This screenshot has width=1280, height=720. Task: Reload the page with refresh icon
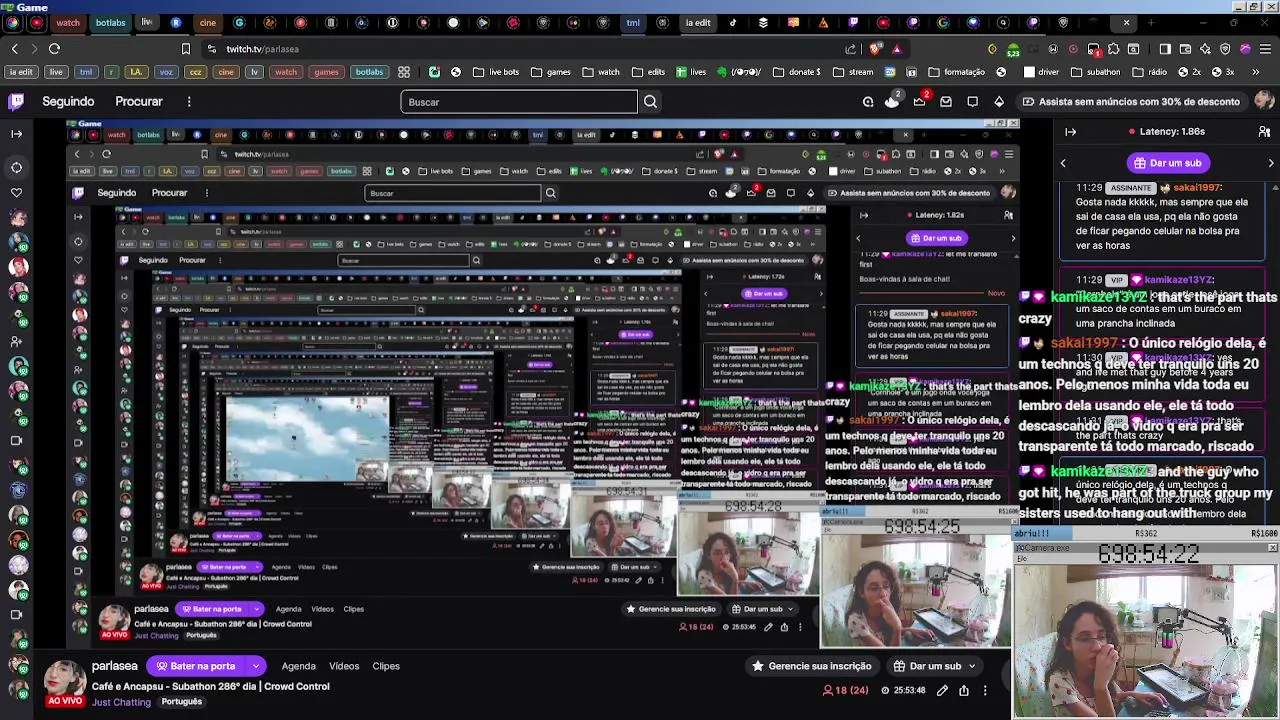click(54, 48)
